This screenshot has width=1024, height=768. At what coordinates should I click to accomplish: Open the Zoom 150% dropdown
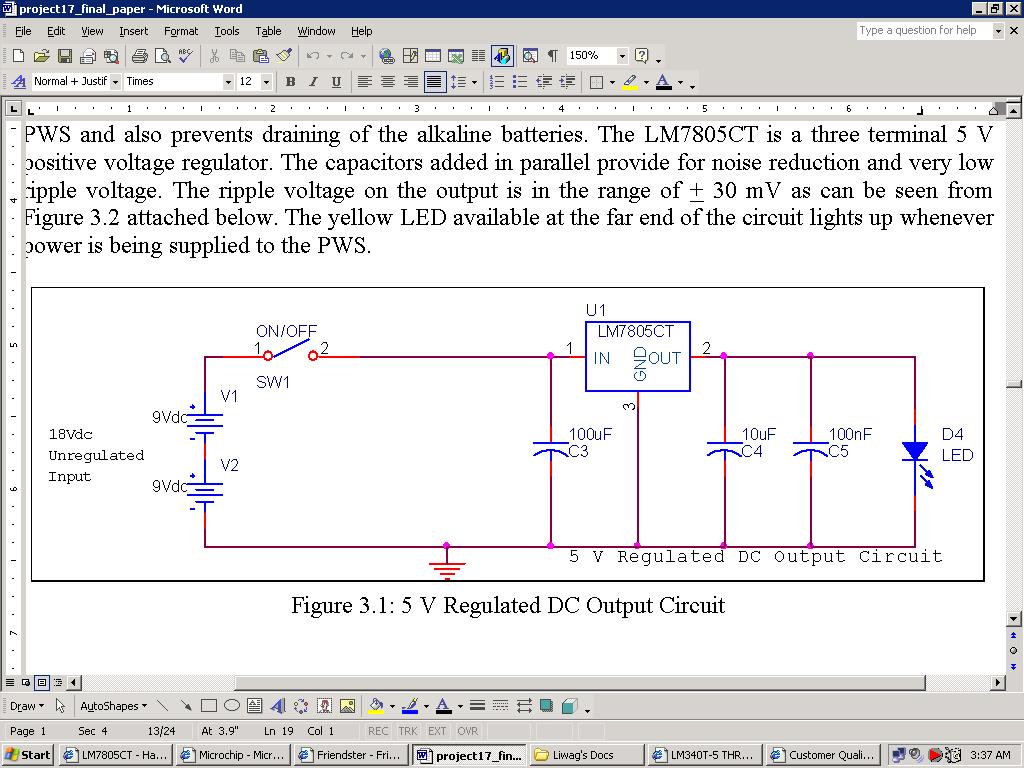click(622, 56)
